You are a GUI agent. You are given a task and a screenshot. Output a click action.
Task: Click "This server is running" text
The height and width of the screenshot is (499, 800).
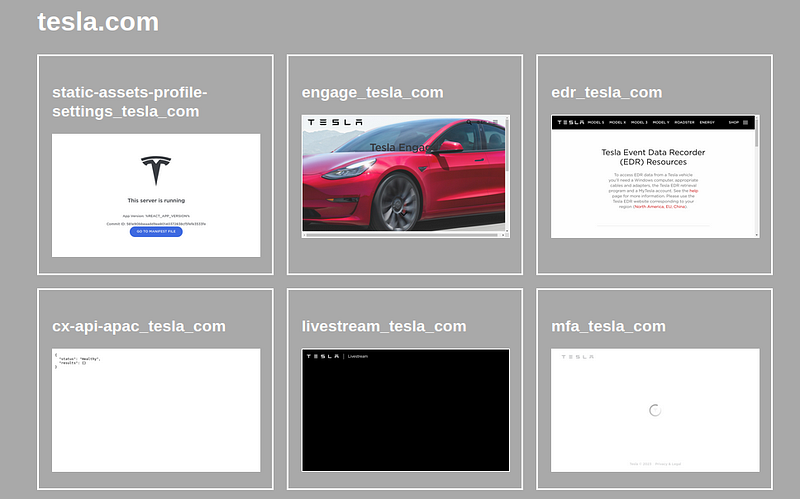156,201
